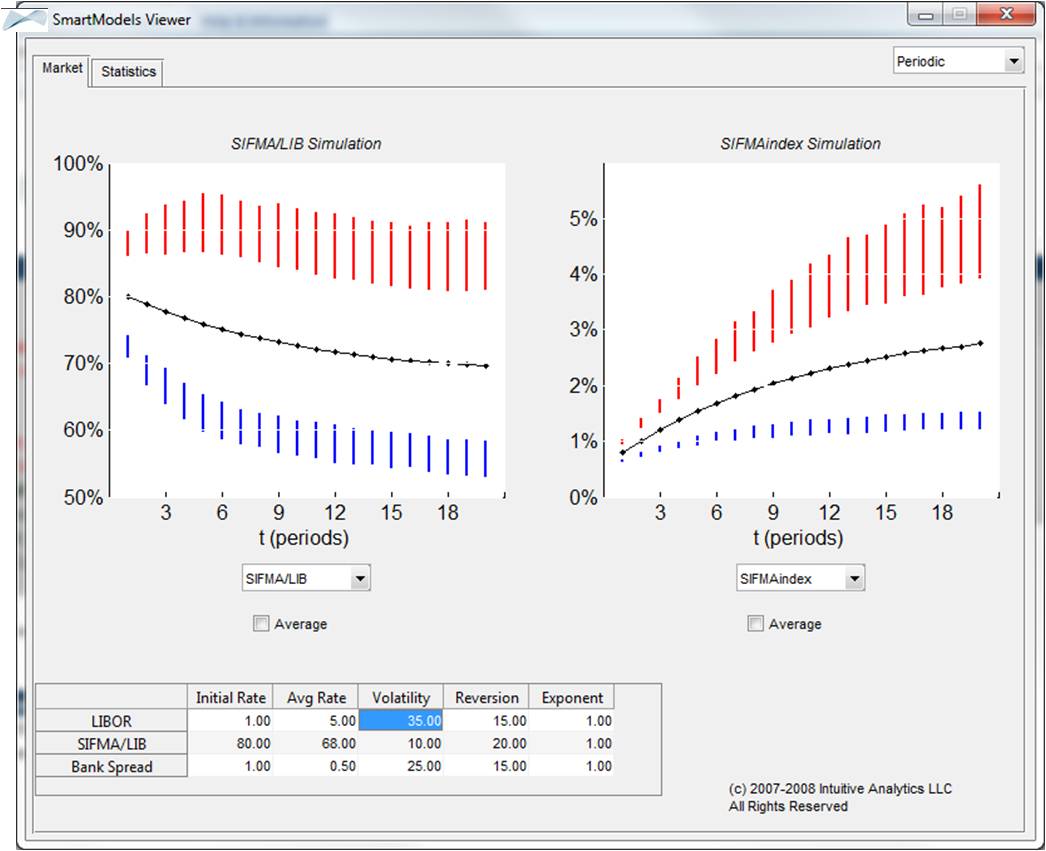Click the SIFMA/LIB Simulation chart title
The width and height of the screenshot is (1046, 851).
[x=306, y=144]
